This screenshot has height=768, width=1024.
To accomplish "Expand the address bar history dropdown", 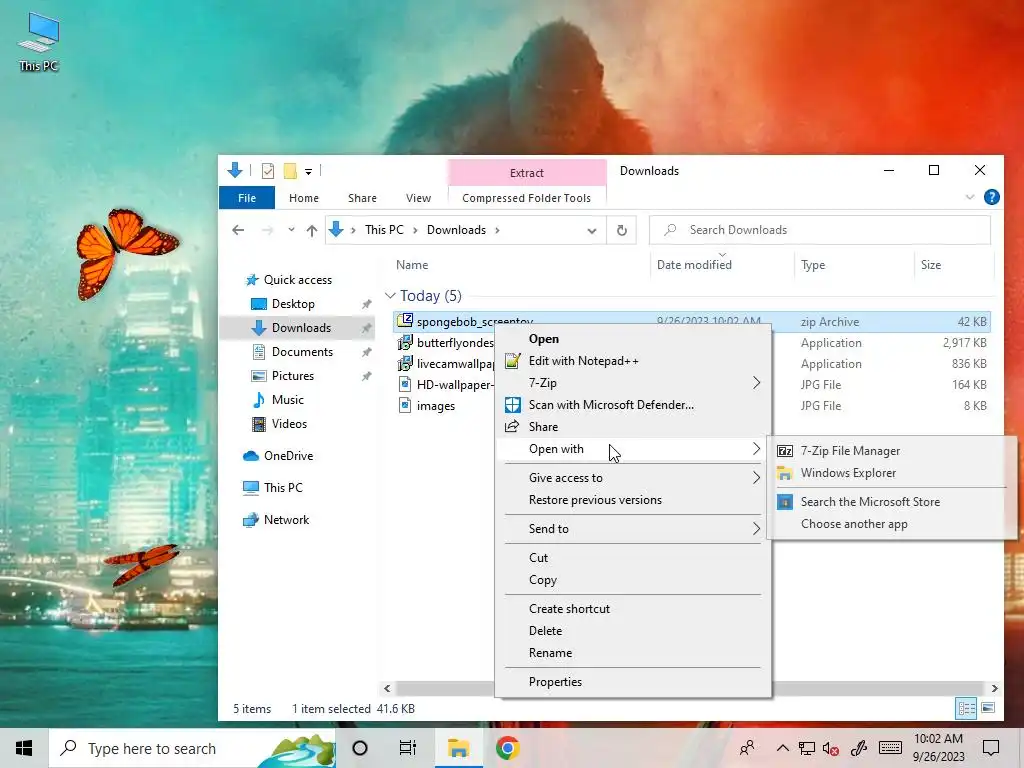I will coord(592,231).
